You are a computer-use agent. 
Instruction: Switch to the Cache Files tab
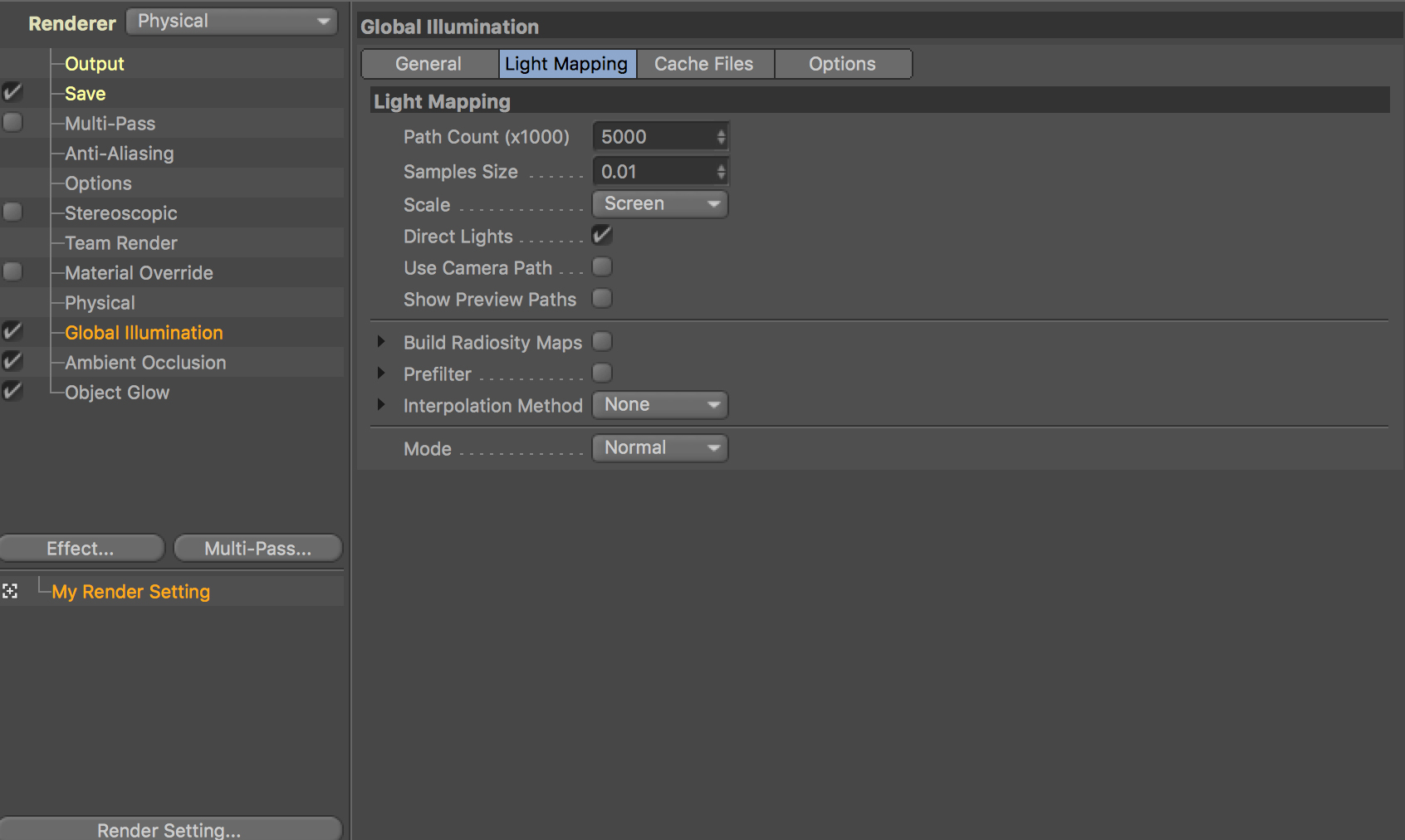click(x=704, y=64)
